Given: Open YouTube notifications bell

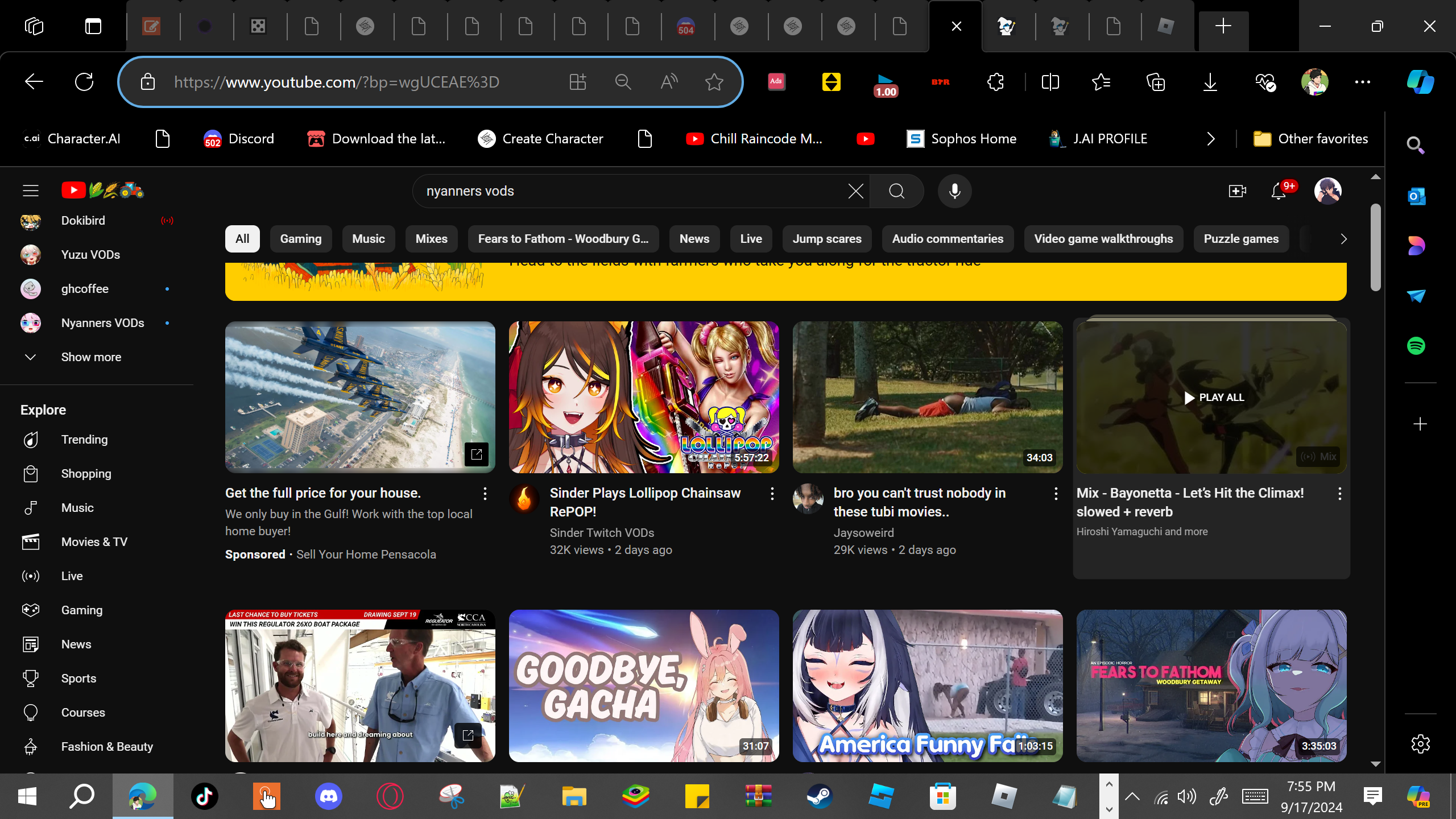Looking at the screenshot, I should pyautogui.click(x=1279, y=191).
